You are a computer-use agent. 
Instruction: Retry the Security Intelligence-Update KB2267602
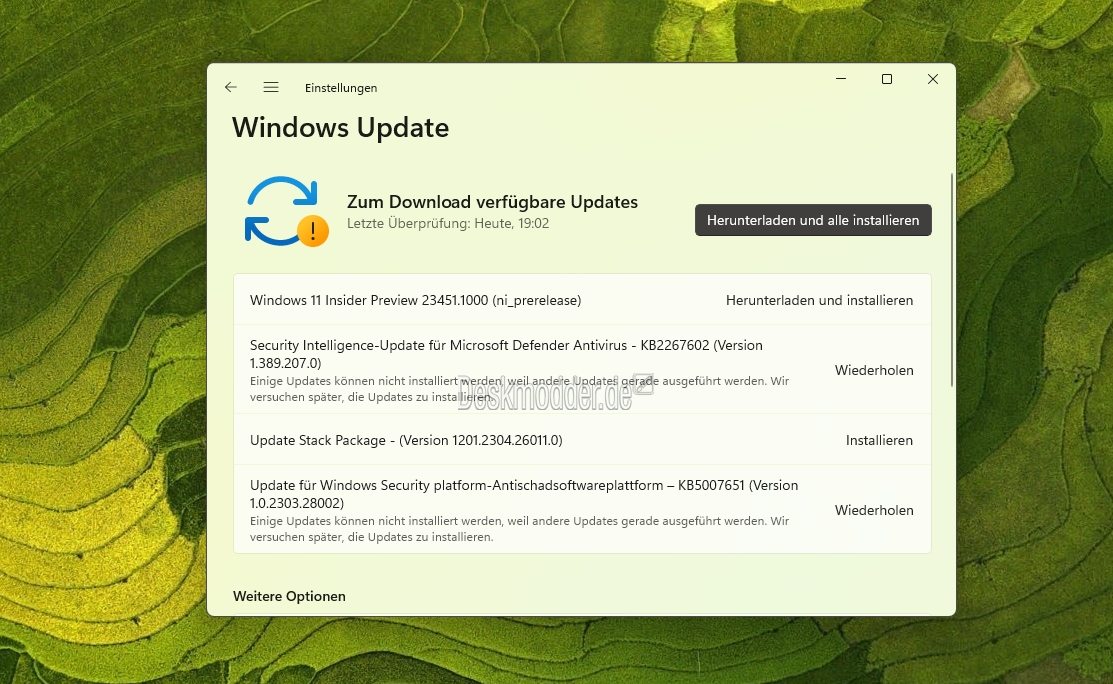[x=874, y=370]
